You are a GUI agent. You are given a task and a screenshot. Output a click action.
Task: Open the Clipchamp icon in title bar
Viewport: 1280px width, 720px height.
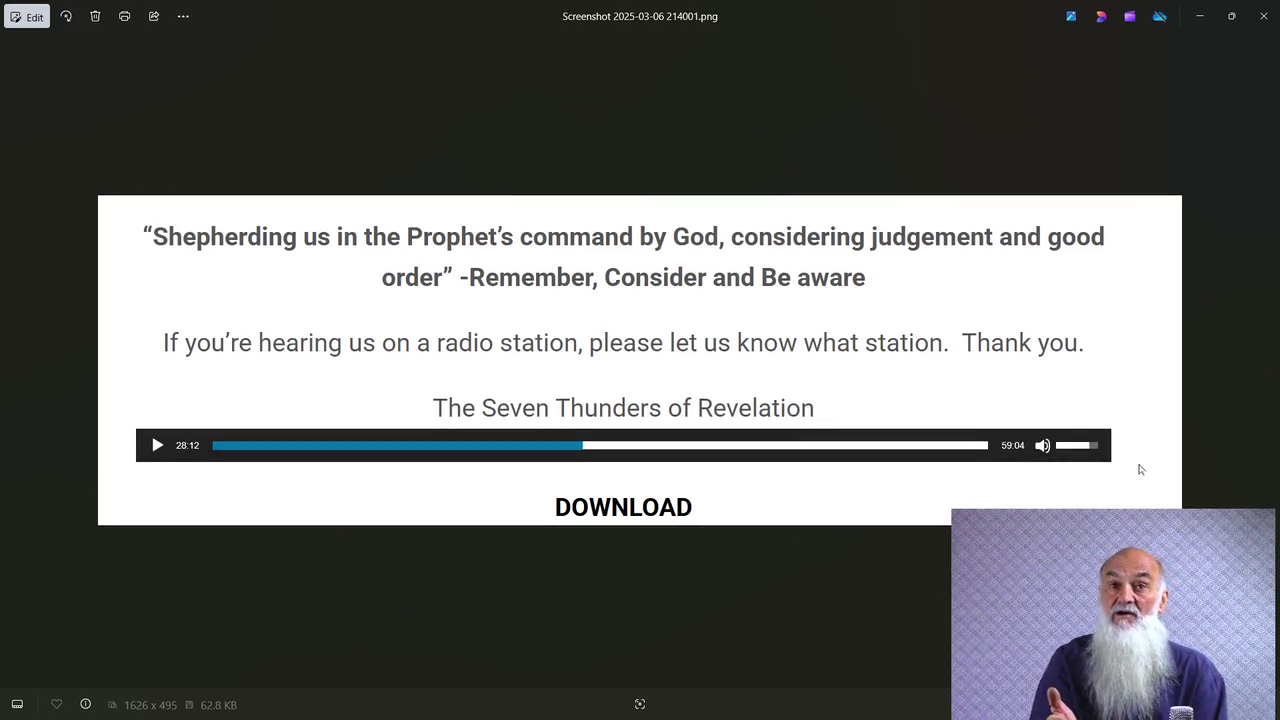(x=1130, y=17)
